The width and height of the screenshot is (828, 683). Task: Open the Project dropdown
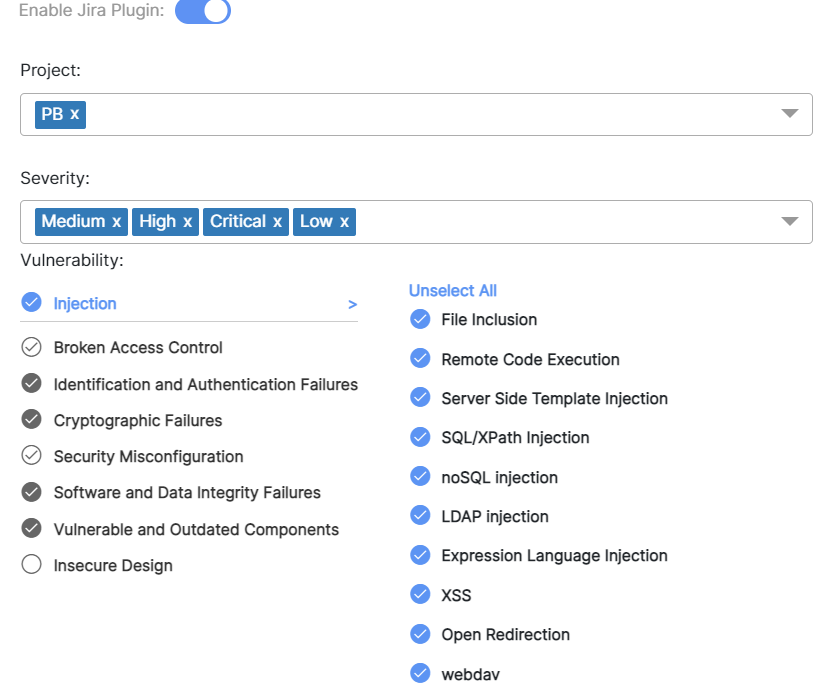pos(789,114)
